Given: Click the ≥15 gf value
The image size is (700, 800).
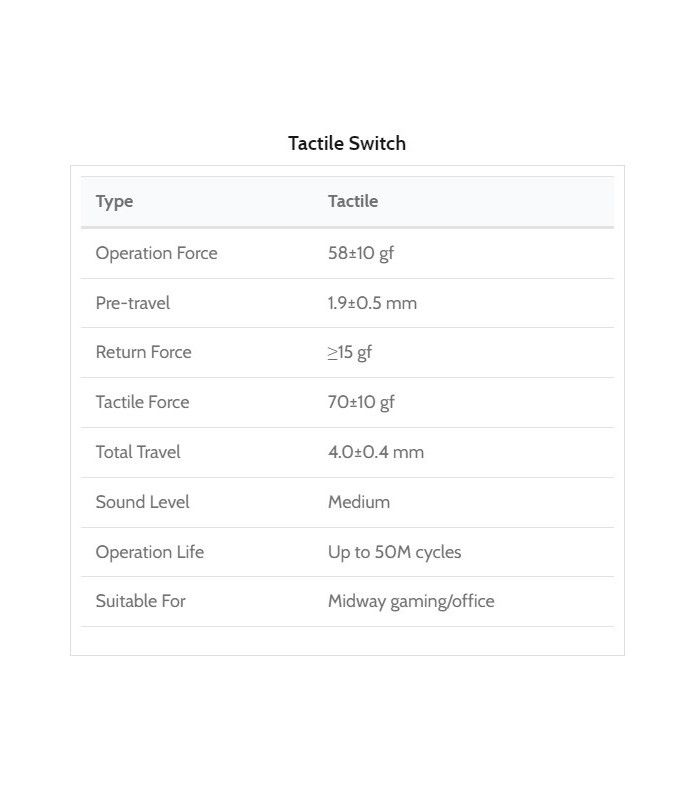Looking at the screenshot, I should (350, 352).
